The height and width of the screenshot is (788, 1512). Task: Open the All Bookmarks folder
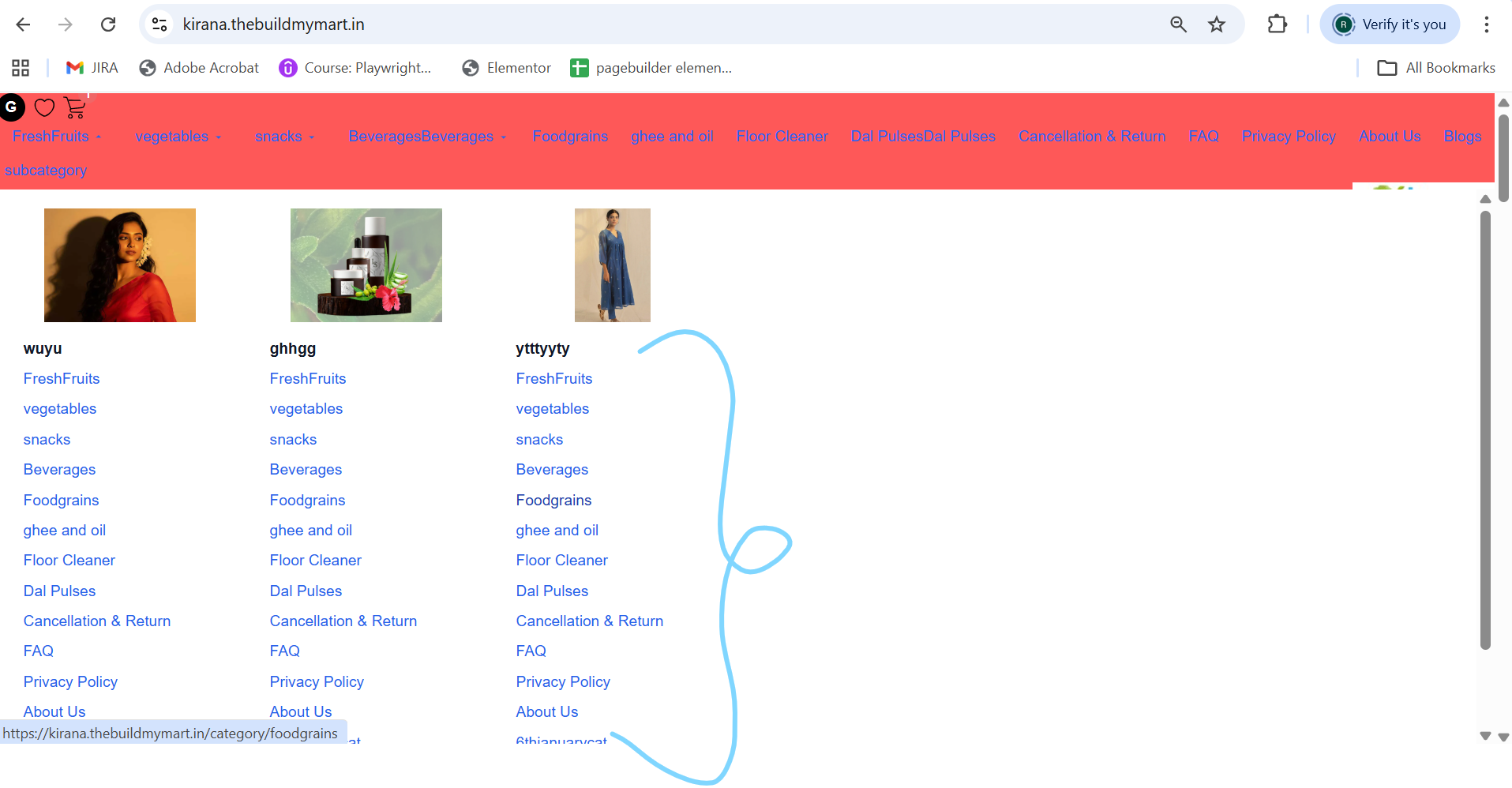coord(1436,68)
